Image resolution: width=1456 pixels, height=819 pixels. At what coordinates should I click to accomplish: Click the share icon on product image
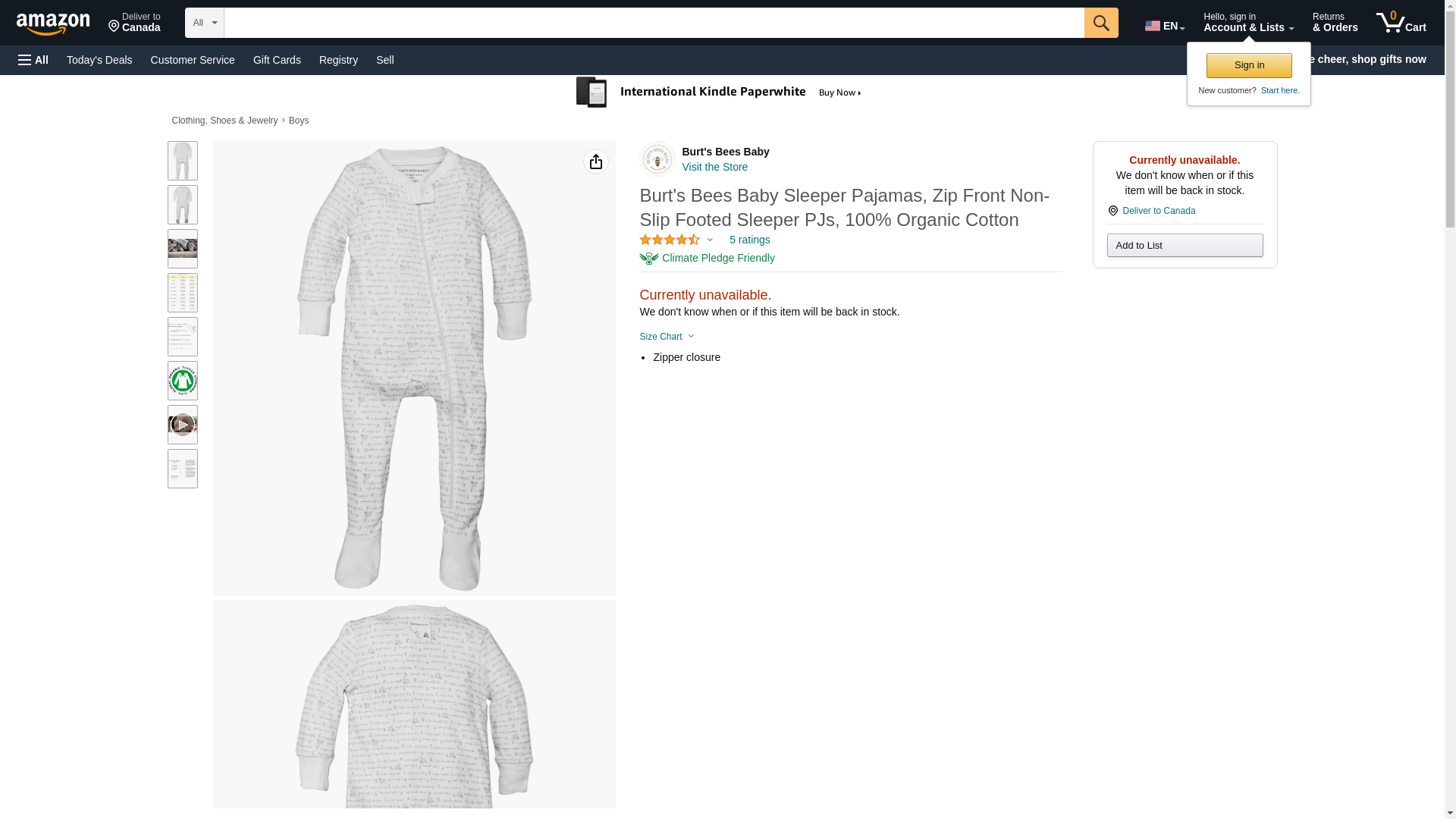pos(596,162)
